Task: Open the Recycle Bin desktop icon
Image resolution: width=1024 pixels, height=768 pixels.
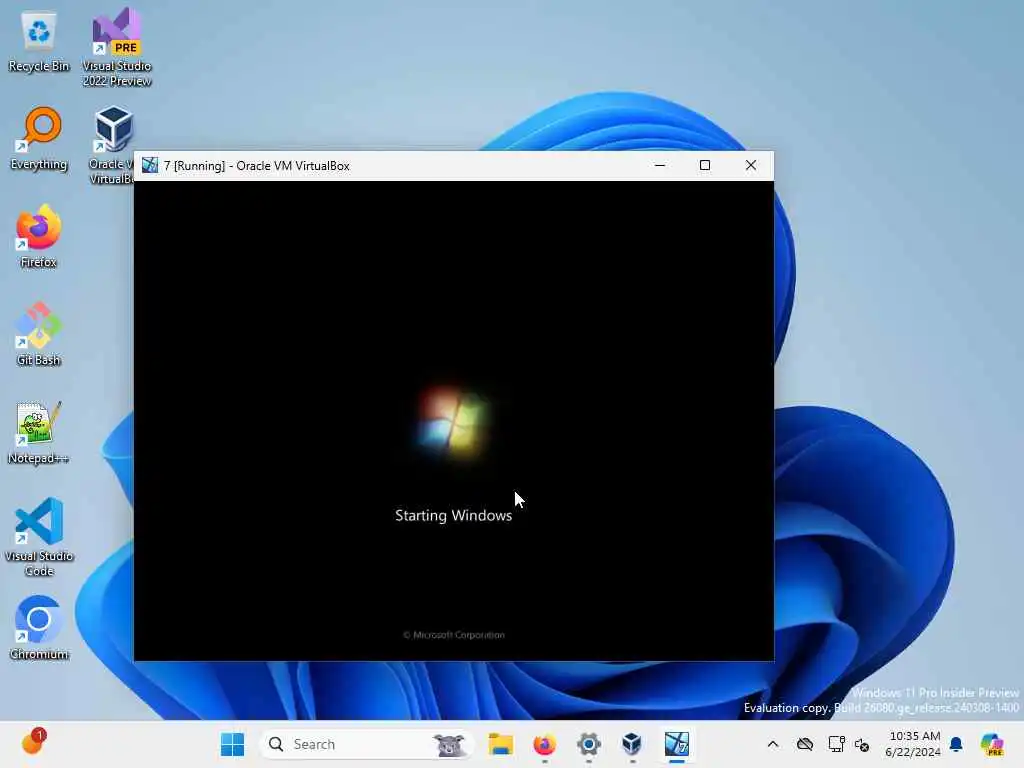Action: (x=39, y=42)
